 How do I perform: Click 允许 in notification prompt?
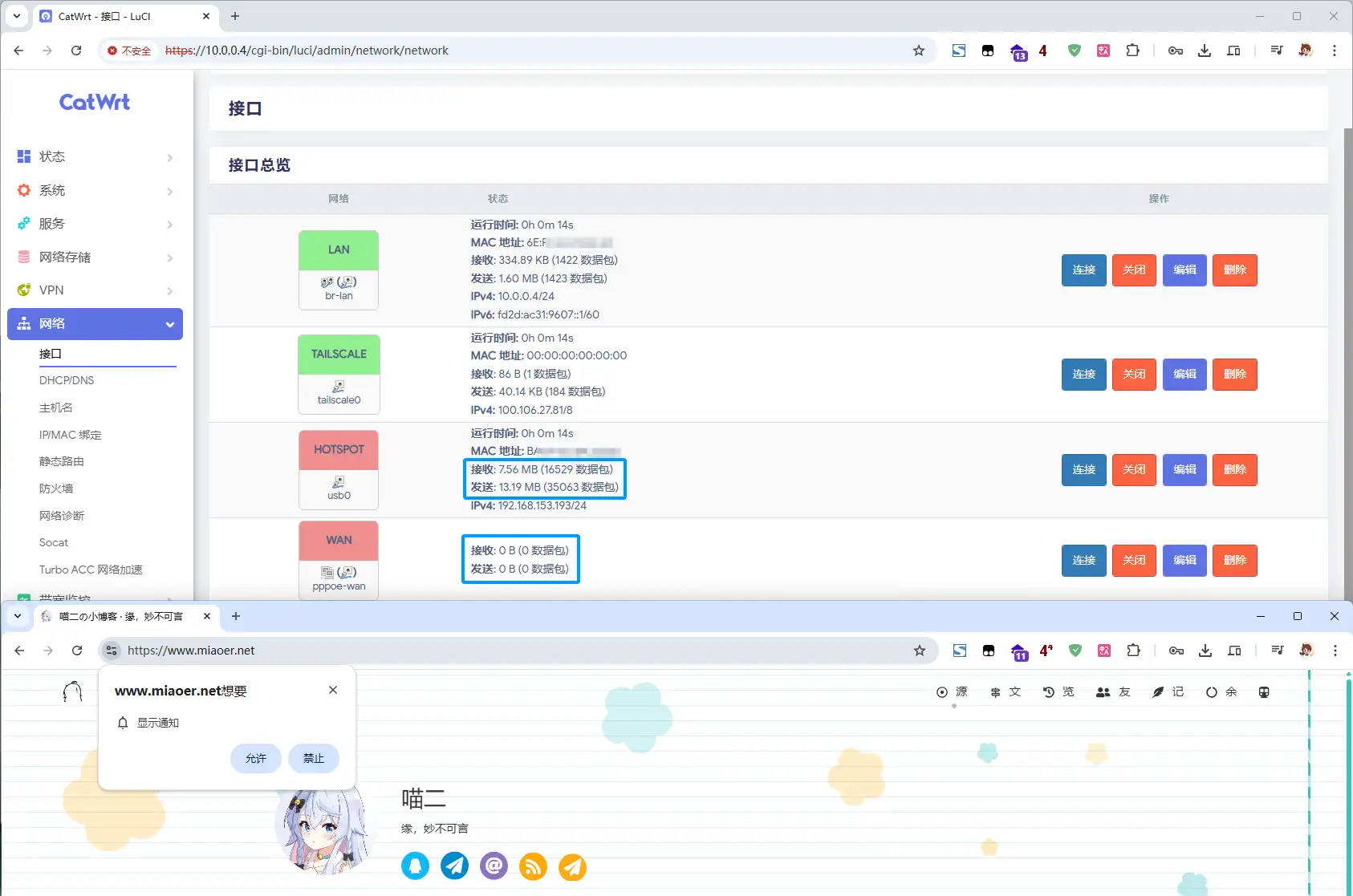tap(256, 758)
